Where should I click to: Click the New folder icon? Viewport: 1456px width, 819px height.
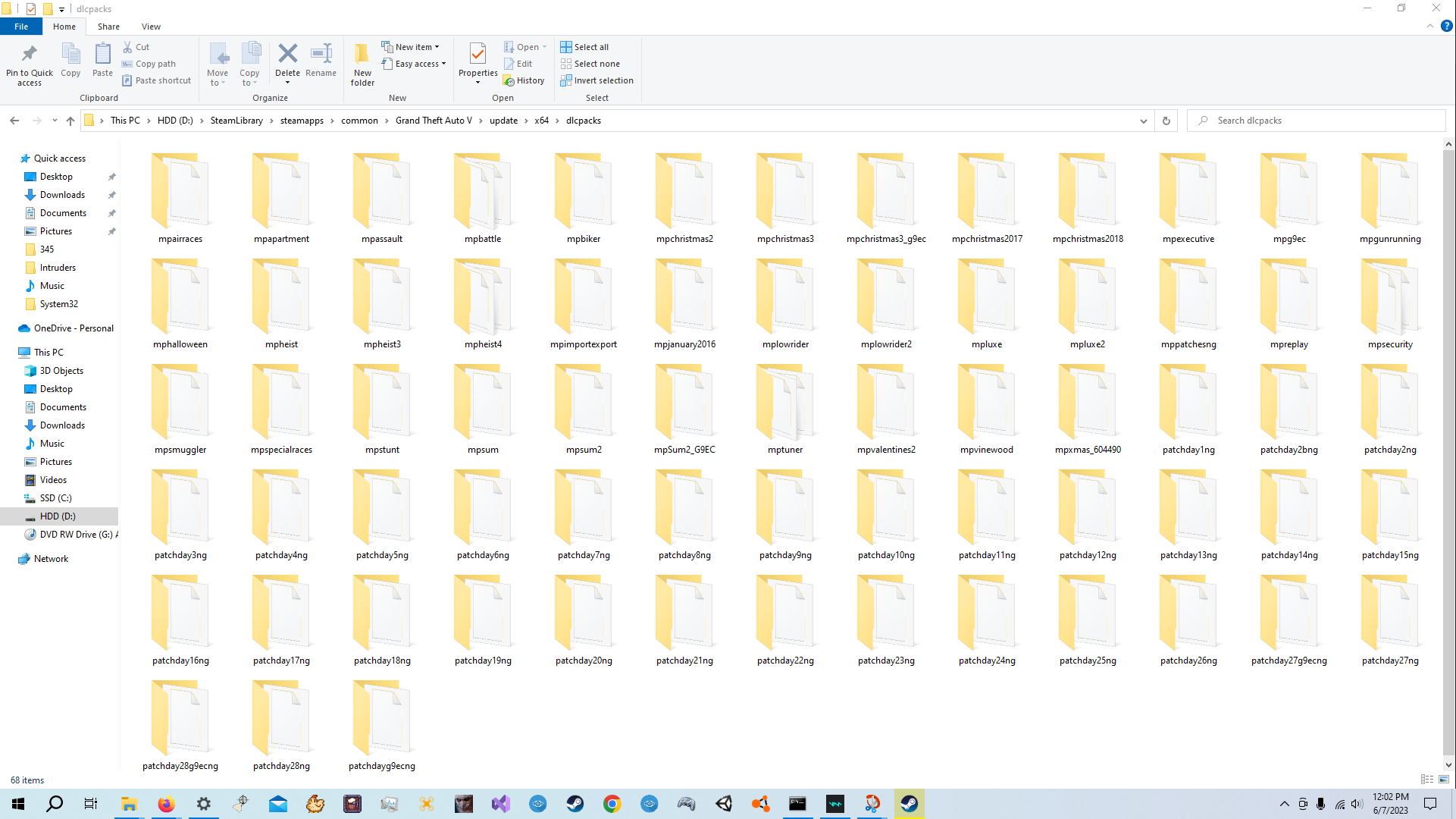(362, 55)
